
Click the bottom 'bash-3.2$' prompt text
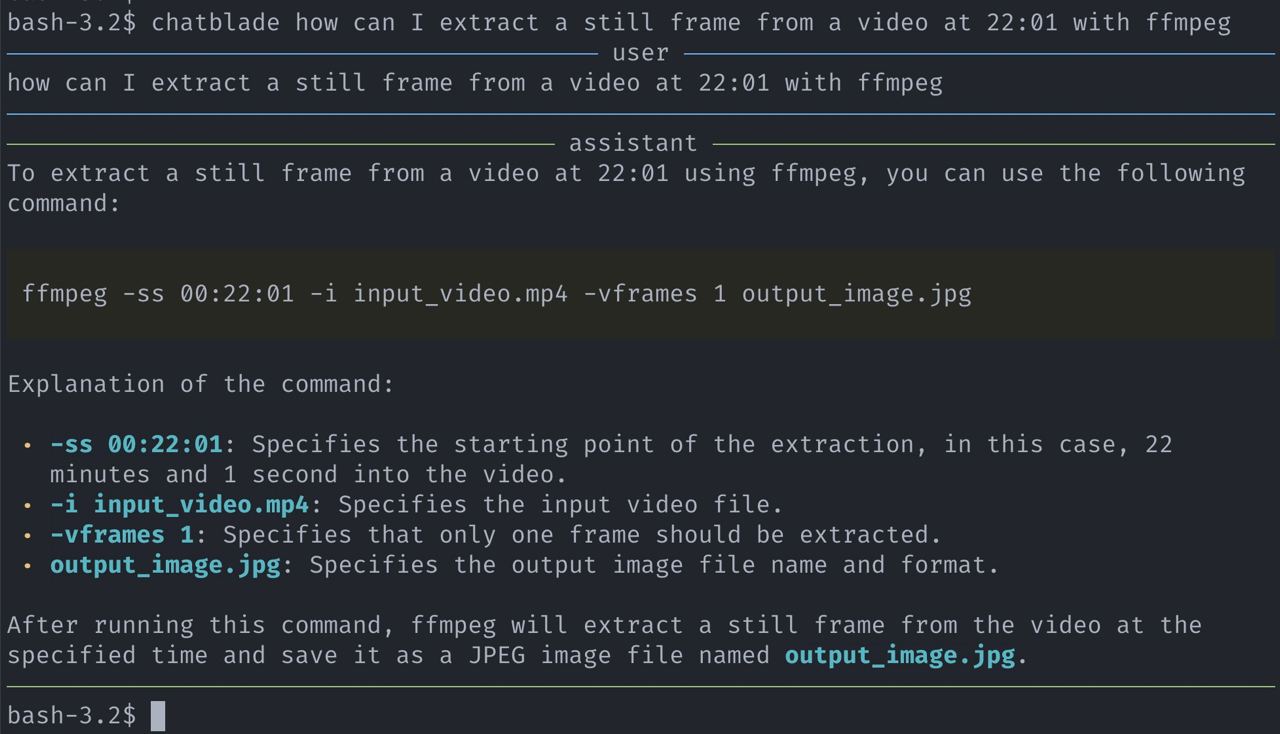pyautogui.click(x=72, y=716)
